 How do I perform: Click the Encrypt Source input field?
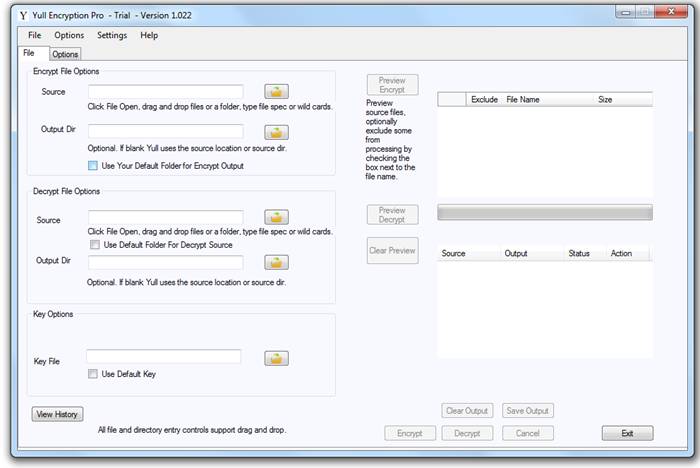(165, 91)
